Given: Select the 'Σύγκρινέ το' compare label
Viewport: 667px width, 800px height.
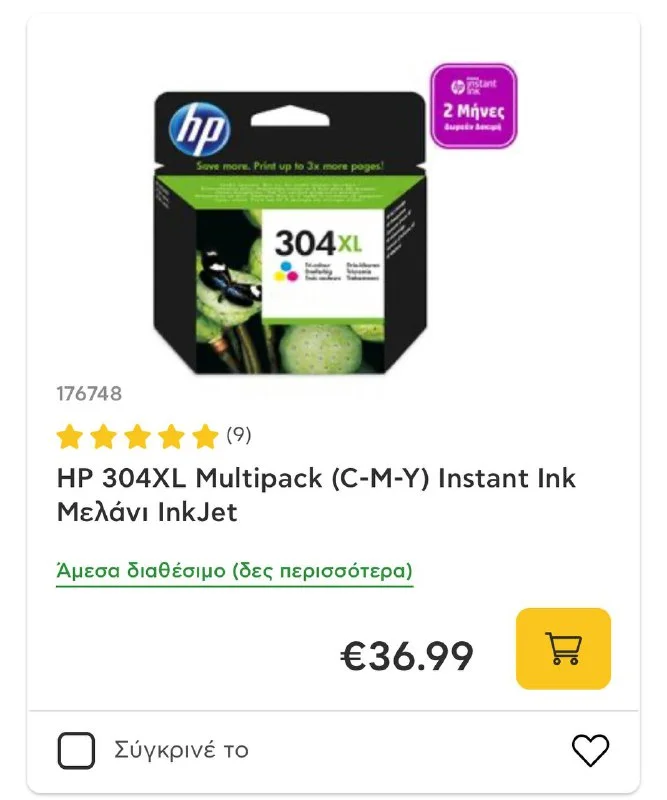Looking at the screenshot, I should [x=181, y=750].
